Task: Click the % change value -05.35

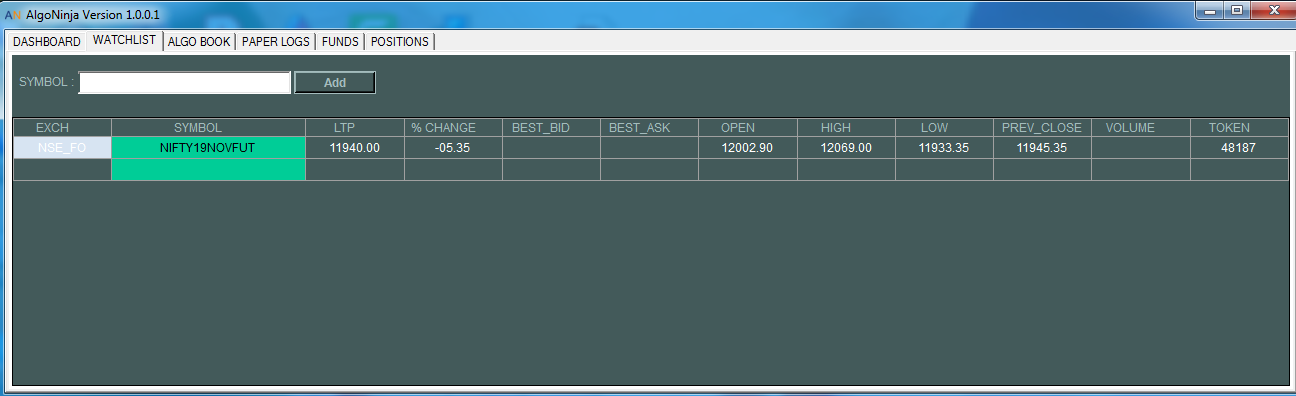Action: click(453, 148)
